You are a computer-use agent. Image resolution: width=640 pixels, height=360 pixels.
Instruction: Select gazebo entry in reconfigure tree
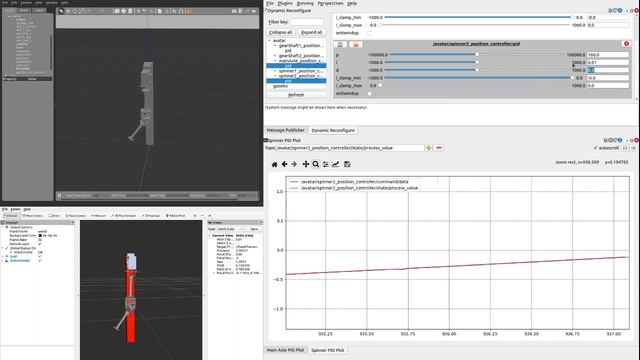(x=280, y=86)
